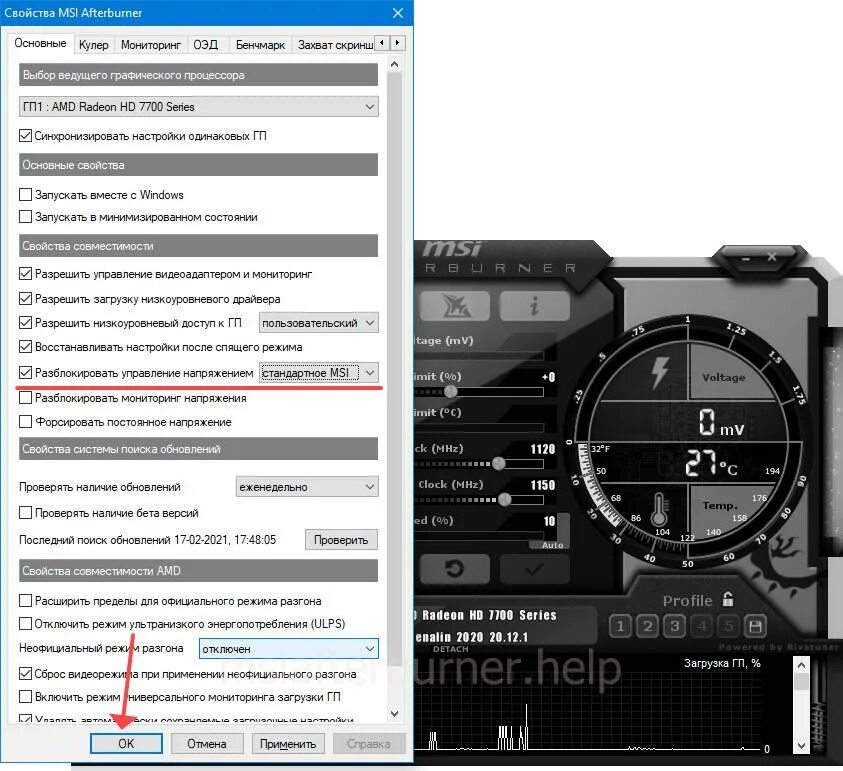Viewport: 843px width, 771px height.
Task: Toggle allow low-level GPU access checkbox
Action: click(25, 322)
